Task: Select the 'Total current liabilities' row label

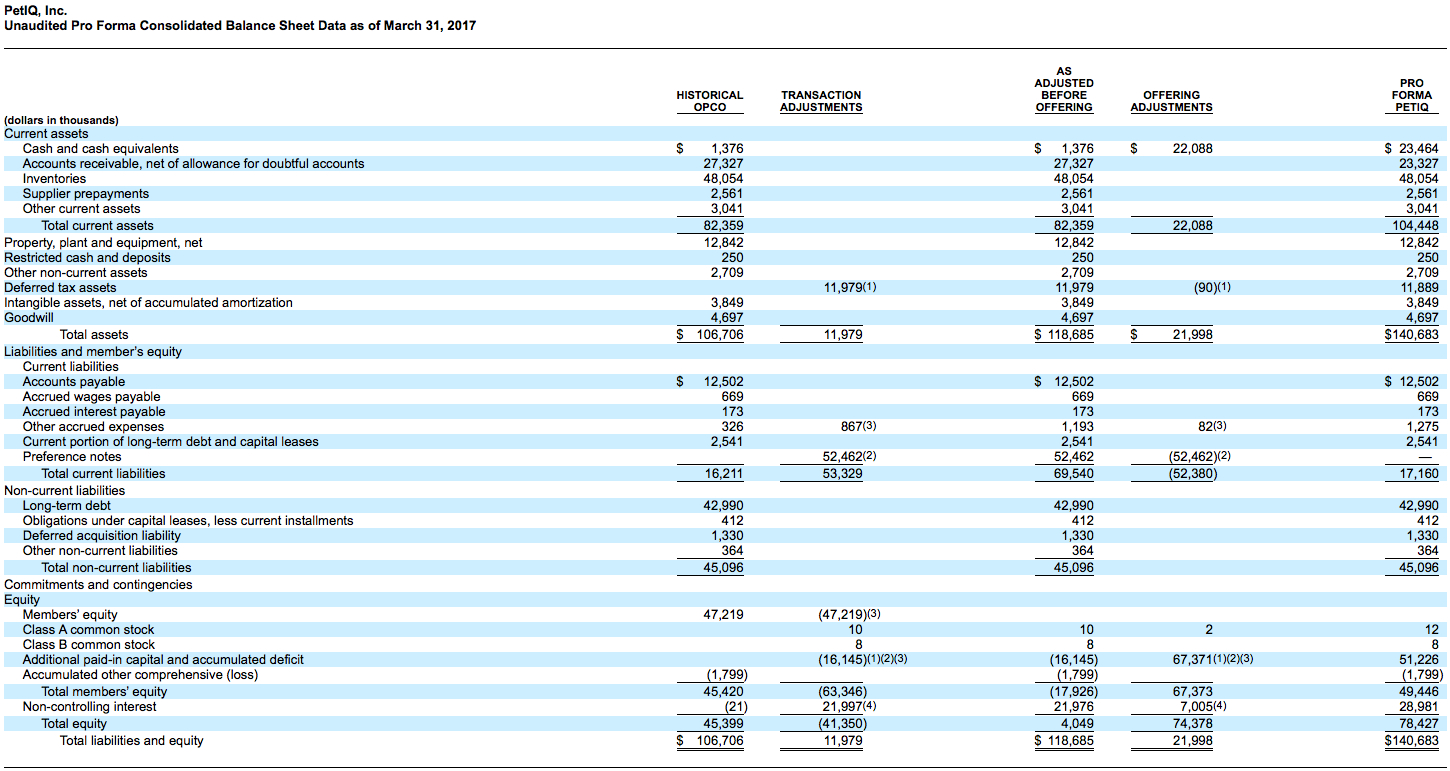Action: (104, 473)
